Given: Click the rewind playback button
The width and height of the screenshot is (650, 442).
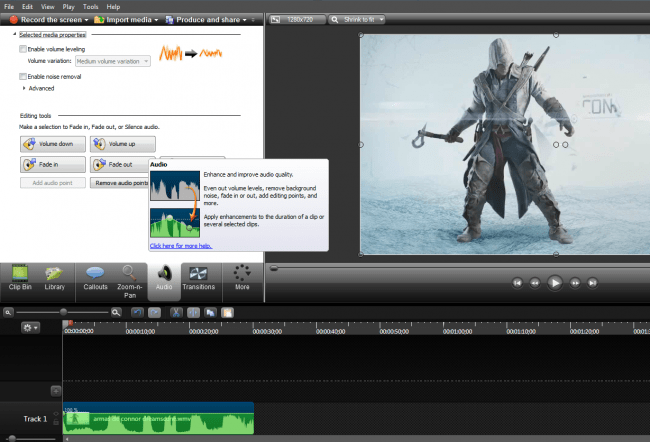Looking at the screenshot, I should click(535, 283).
